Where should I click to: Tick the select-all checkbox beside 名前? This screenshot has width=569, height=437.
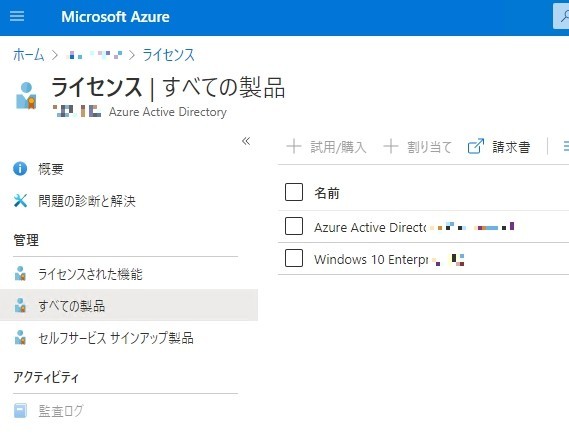(294, 192)
